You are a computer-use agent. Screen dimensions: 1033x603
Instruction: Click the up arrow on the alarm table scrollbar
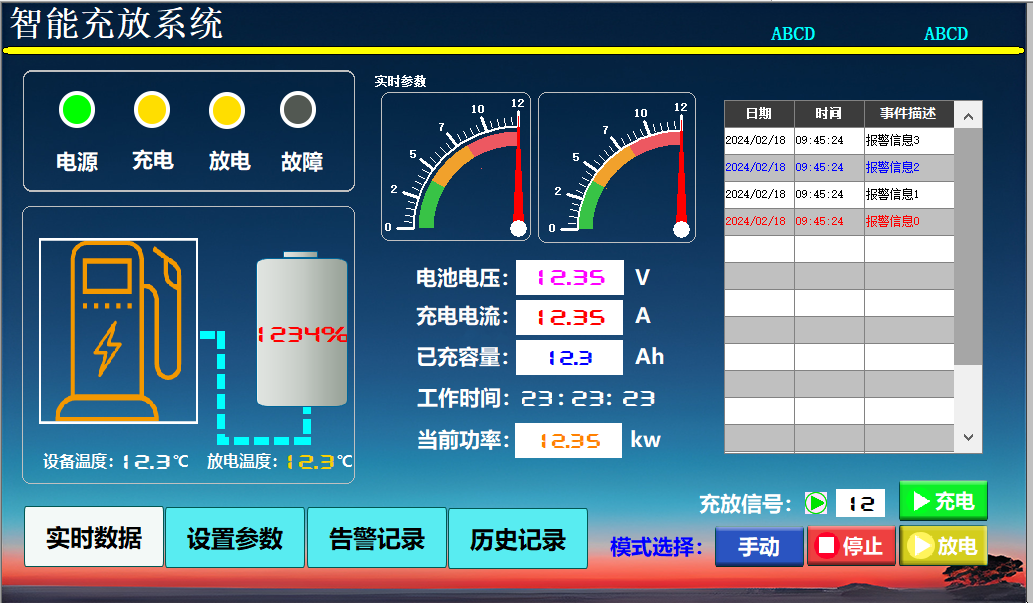click(967, 114)
